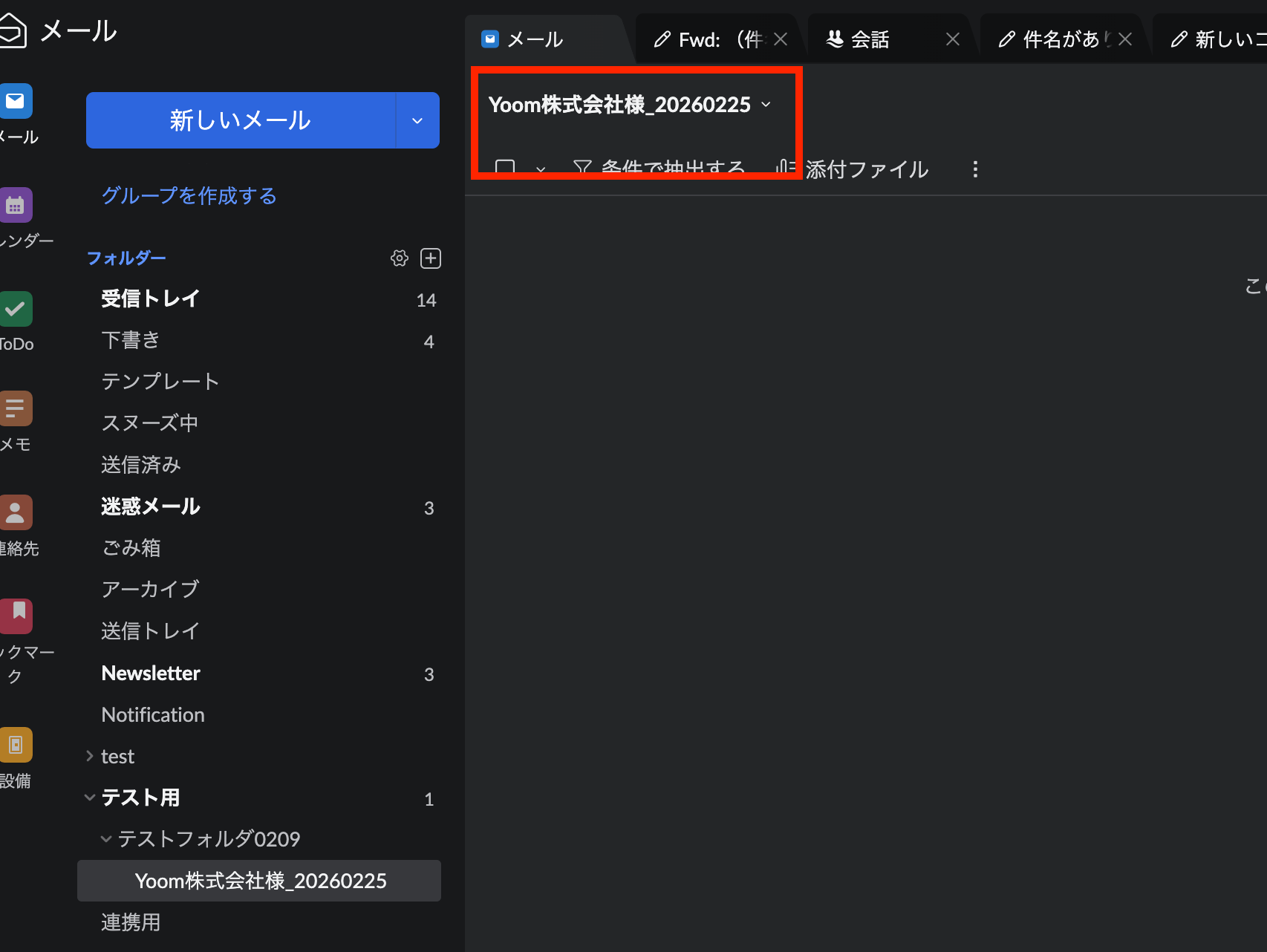This screenshot has width=1267, height=952.
Task: Switch to the 会話 tab
Action: click(x=870, y=39)
